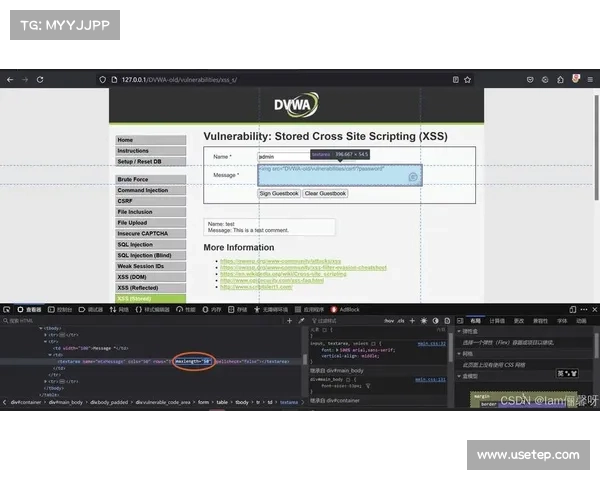Collapse the Grid (网格) section
The height and width of the screenshot is (480, 600).
pyautogui.click(x=459, y=354)
